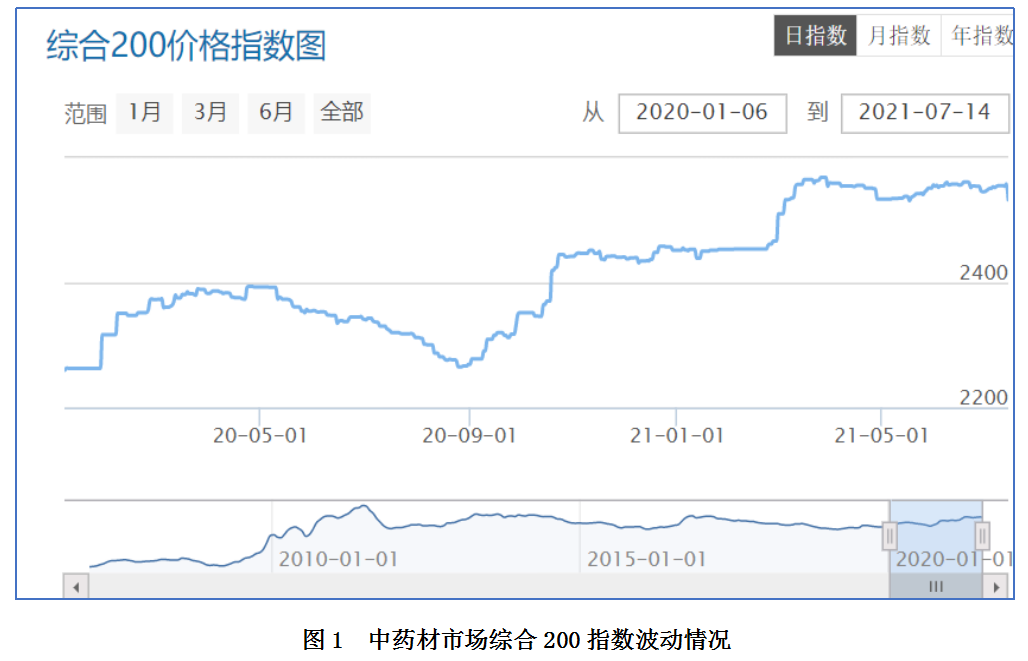This screenshot has width=1028, height=661.
Task: Select the 日指数 tab
Action: click(x=815, y=37)
